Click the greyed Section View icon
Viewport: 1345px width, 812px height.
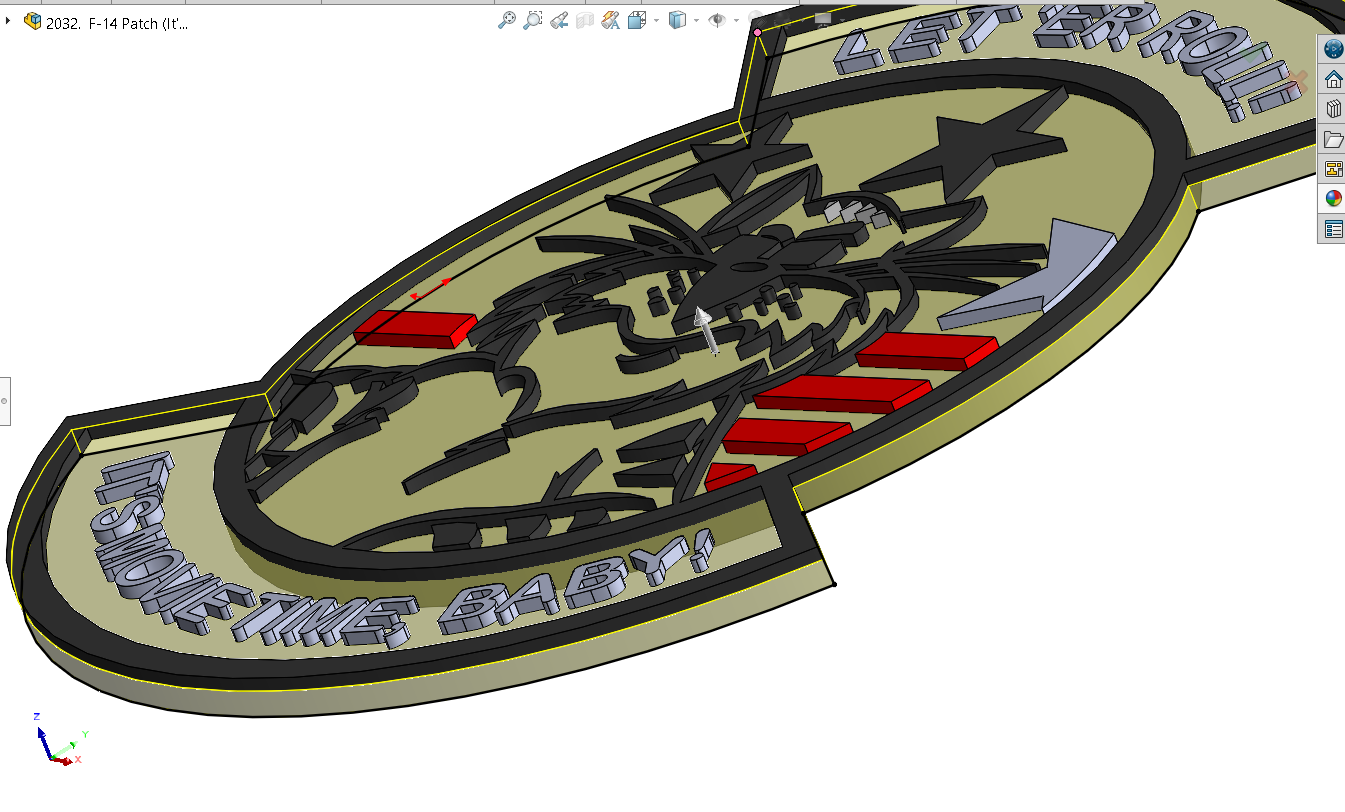pyautogui.click(x=585, y=20)
